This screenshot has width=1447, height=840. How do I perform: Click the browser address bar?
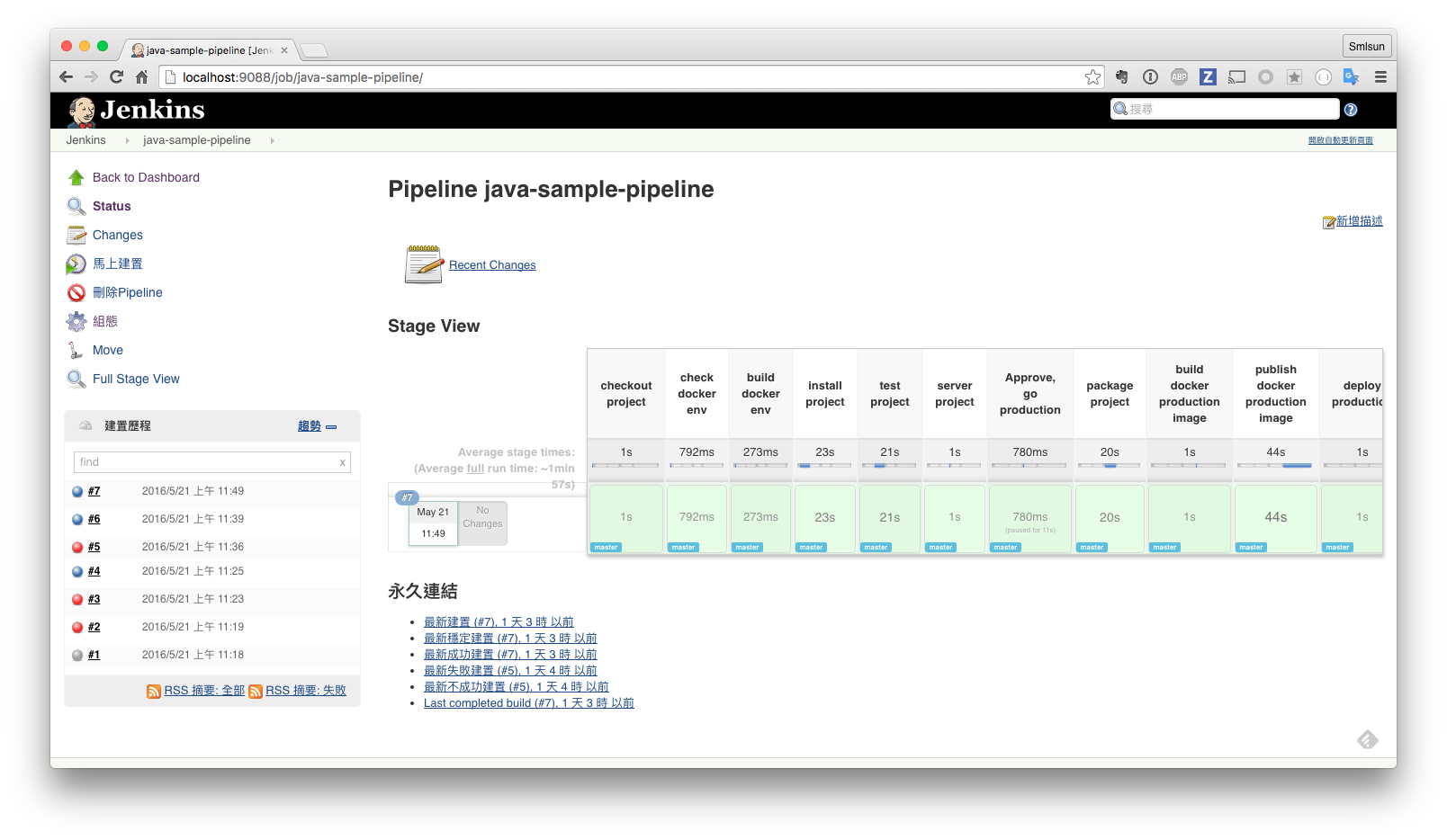pos(630,77)
